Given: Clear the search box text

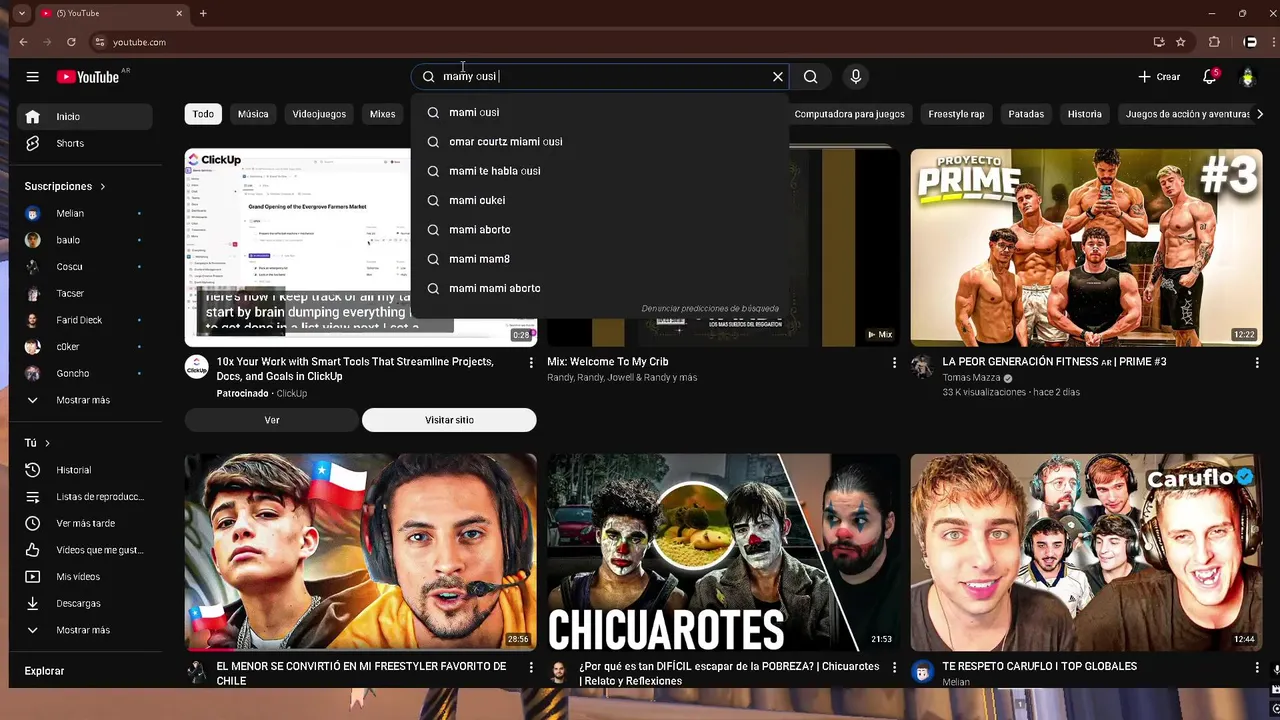Looking at the screenshot, I should (777, 77).
